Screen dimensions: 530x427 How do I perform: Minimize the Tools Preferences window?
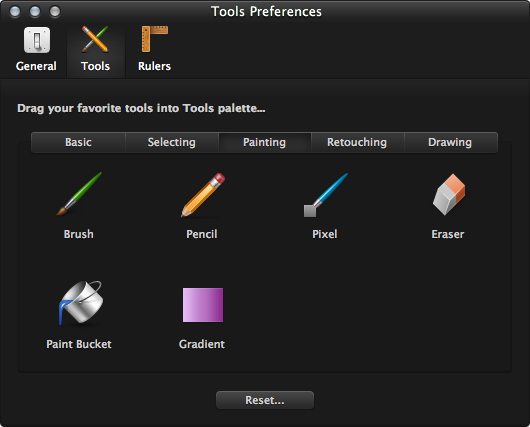coord(35,11)
